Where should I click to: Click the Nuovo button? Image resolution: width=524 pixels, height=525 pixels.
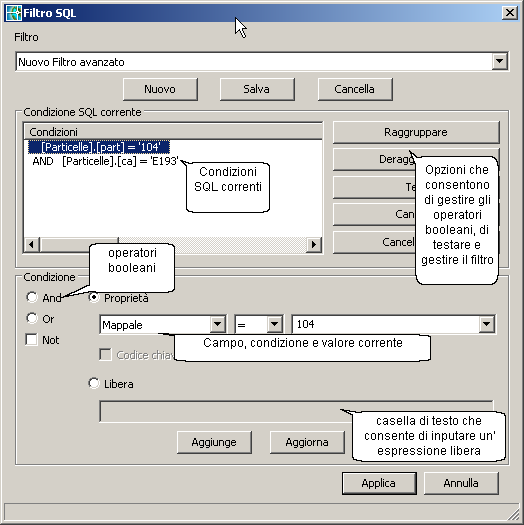(x=160, y=89)
